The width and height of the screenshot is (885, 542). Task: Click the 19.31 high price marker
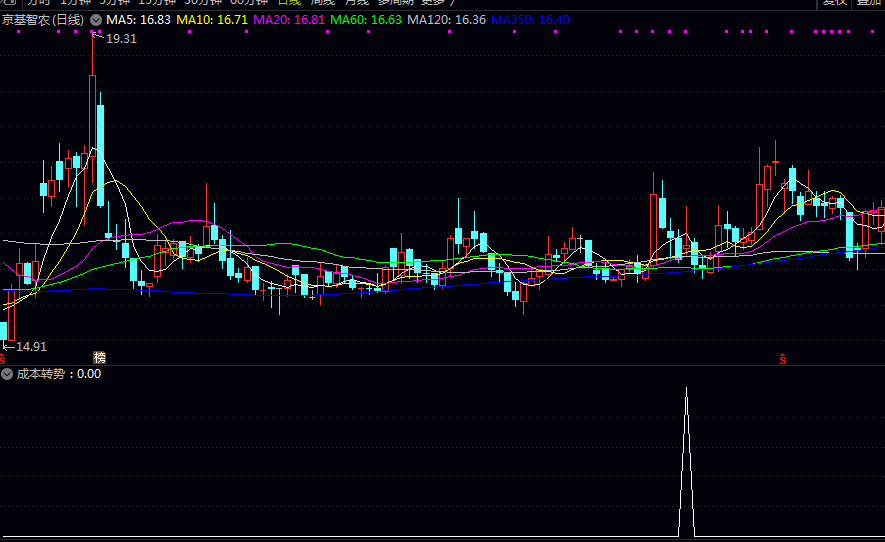coord(121,39)
